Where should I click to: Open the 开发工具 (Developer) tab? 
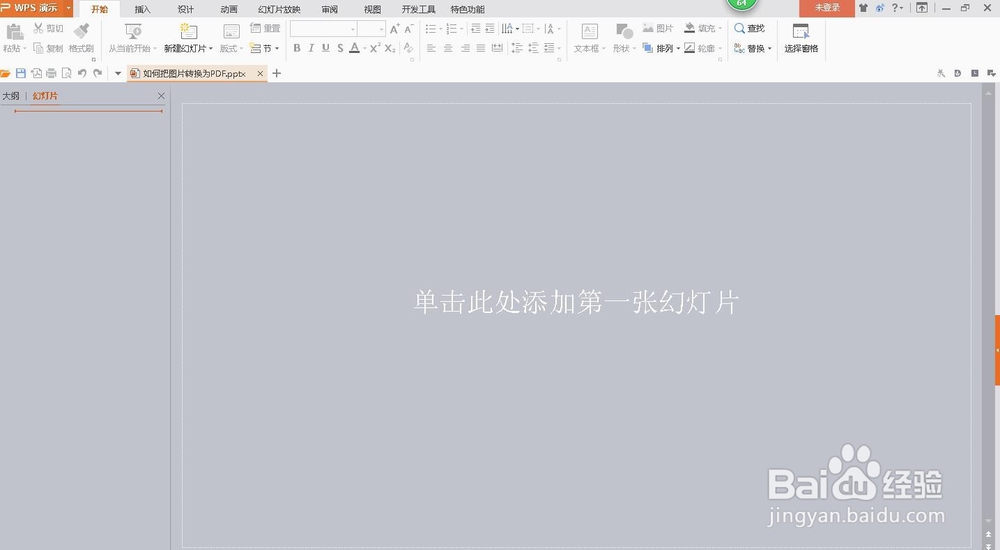[418, 9]
